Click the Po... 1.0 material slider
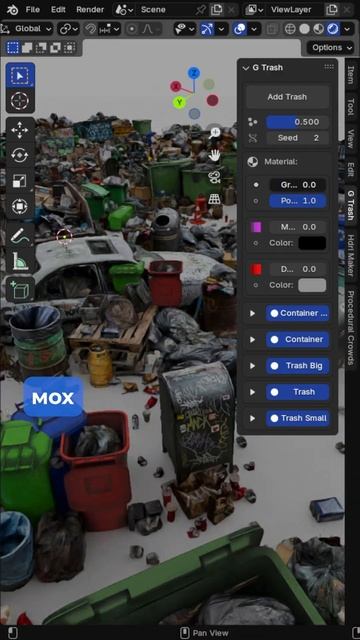The width and height of the screenshot is (360, 640). (298, 201)
